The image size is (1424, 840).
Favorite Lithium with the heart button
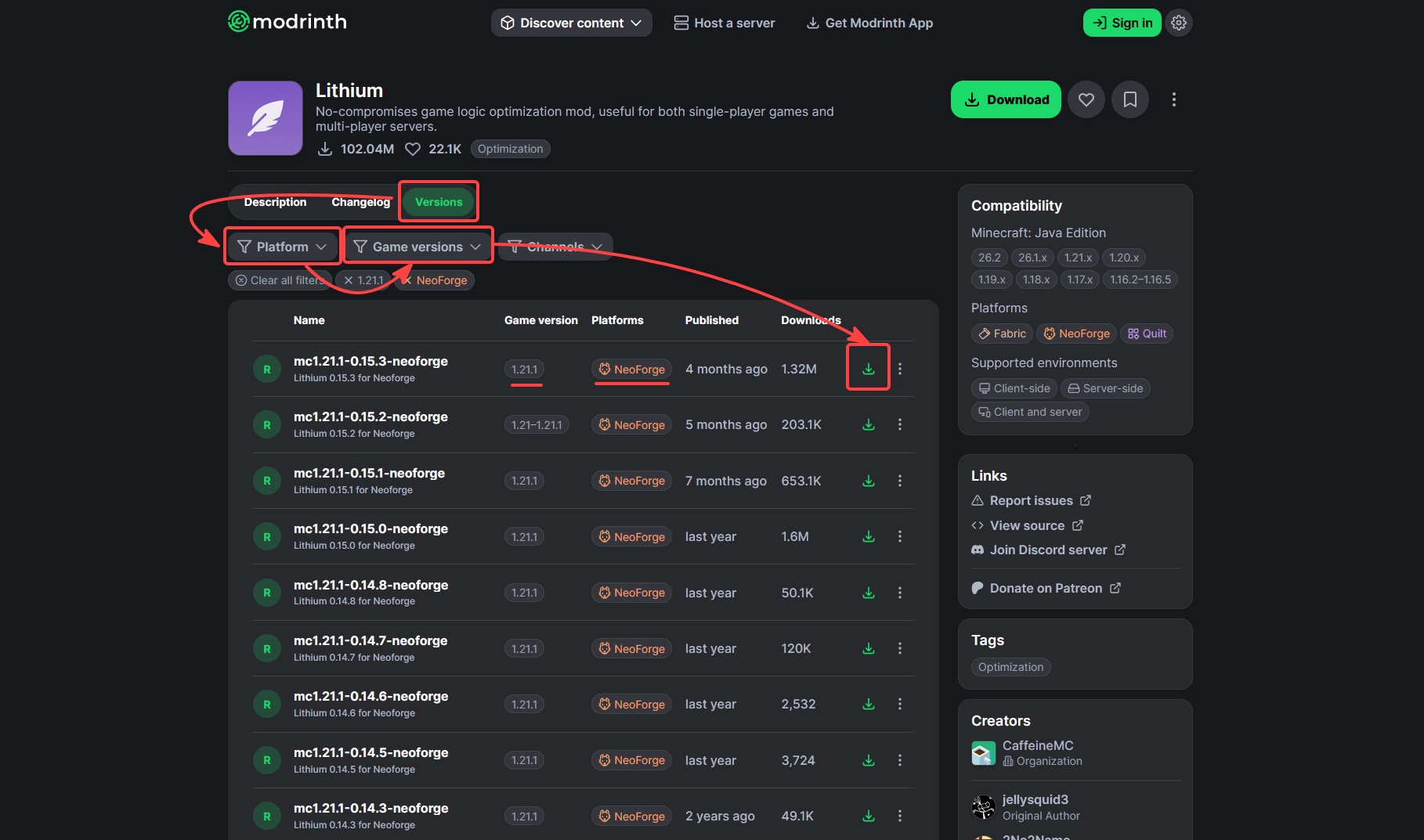coord(1086,99)
